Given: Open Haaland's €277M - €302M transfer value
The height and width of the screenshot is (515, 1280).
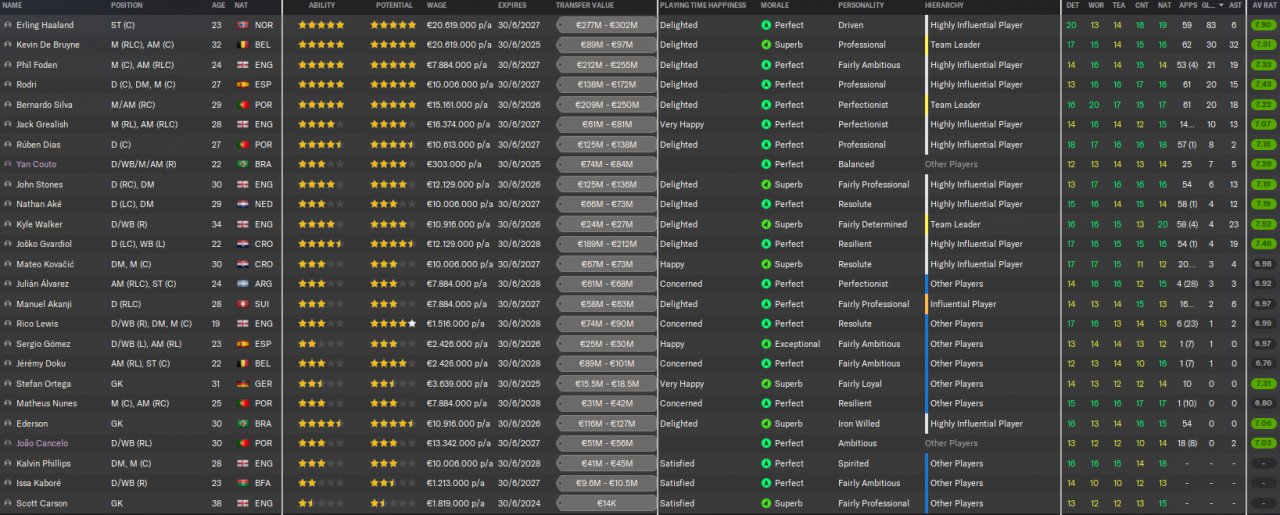Looking at the screenshot, I should coord(606,25).
